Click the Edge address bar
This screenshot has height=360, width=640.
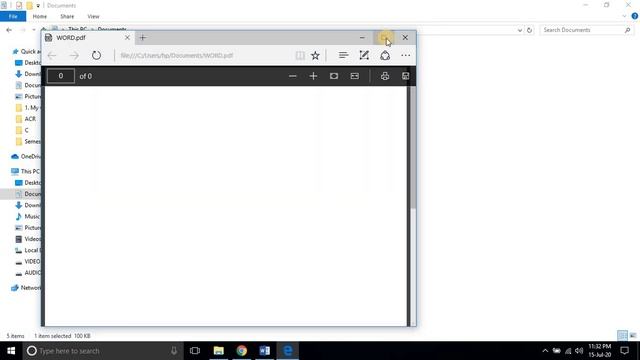[204, 55]
